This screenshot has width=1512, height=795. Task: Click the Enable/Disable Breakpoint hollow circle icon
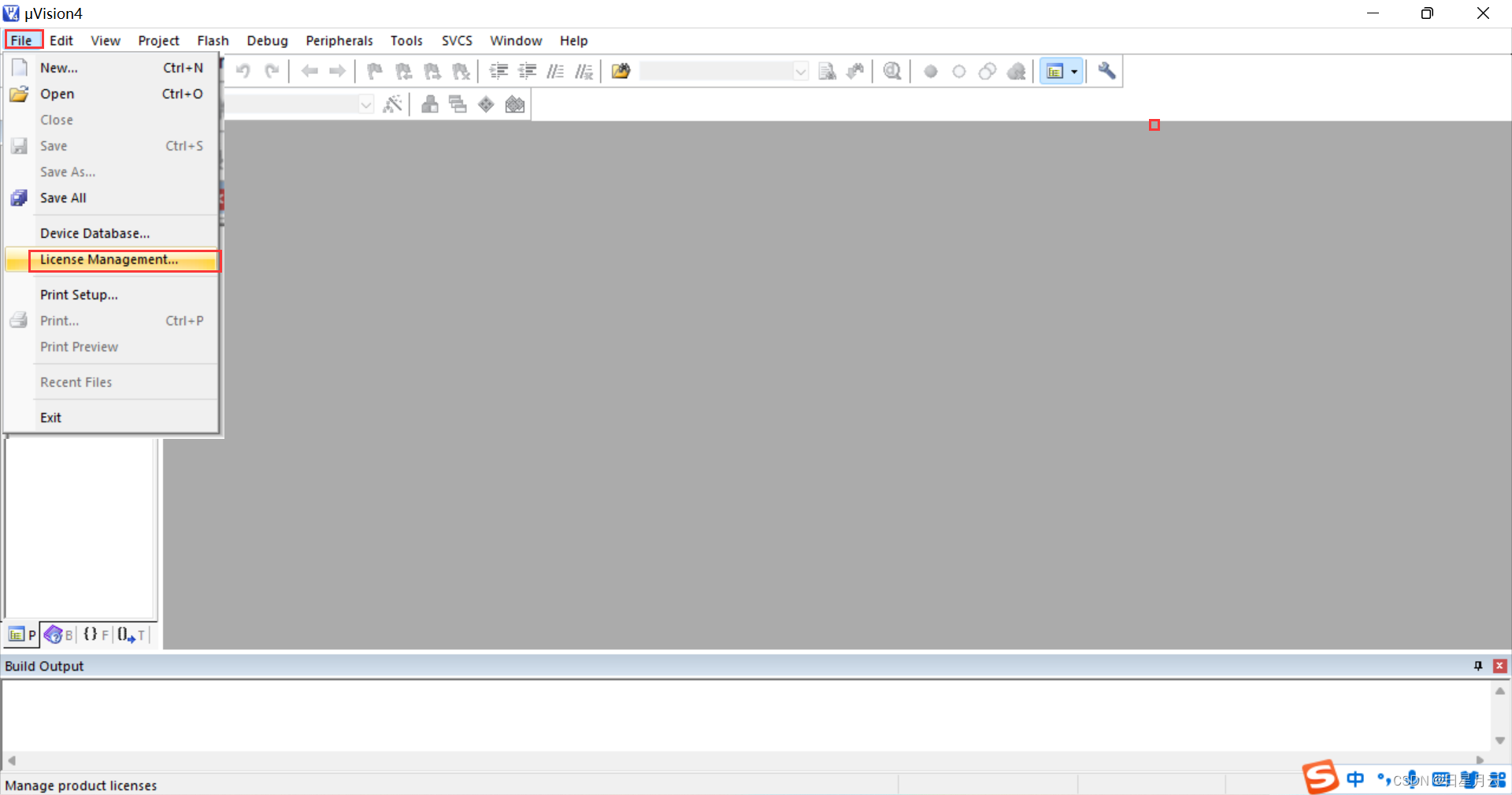coord(959,71)
